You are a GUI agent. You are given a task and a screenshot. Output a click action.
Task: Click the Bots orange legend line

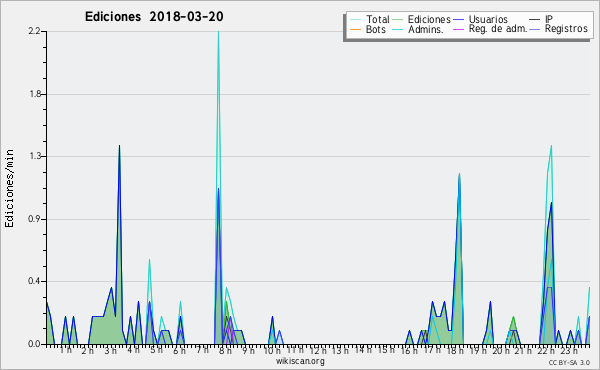[x=355, y=29]
